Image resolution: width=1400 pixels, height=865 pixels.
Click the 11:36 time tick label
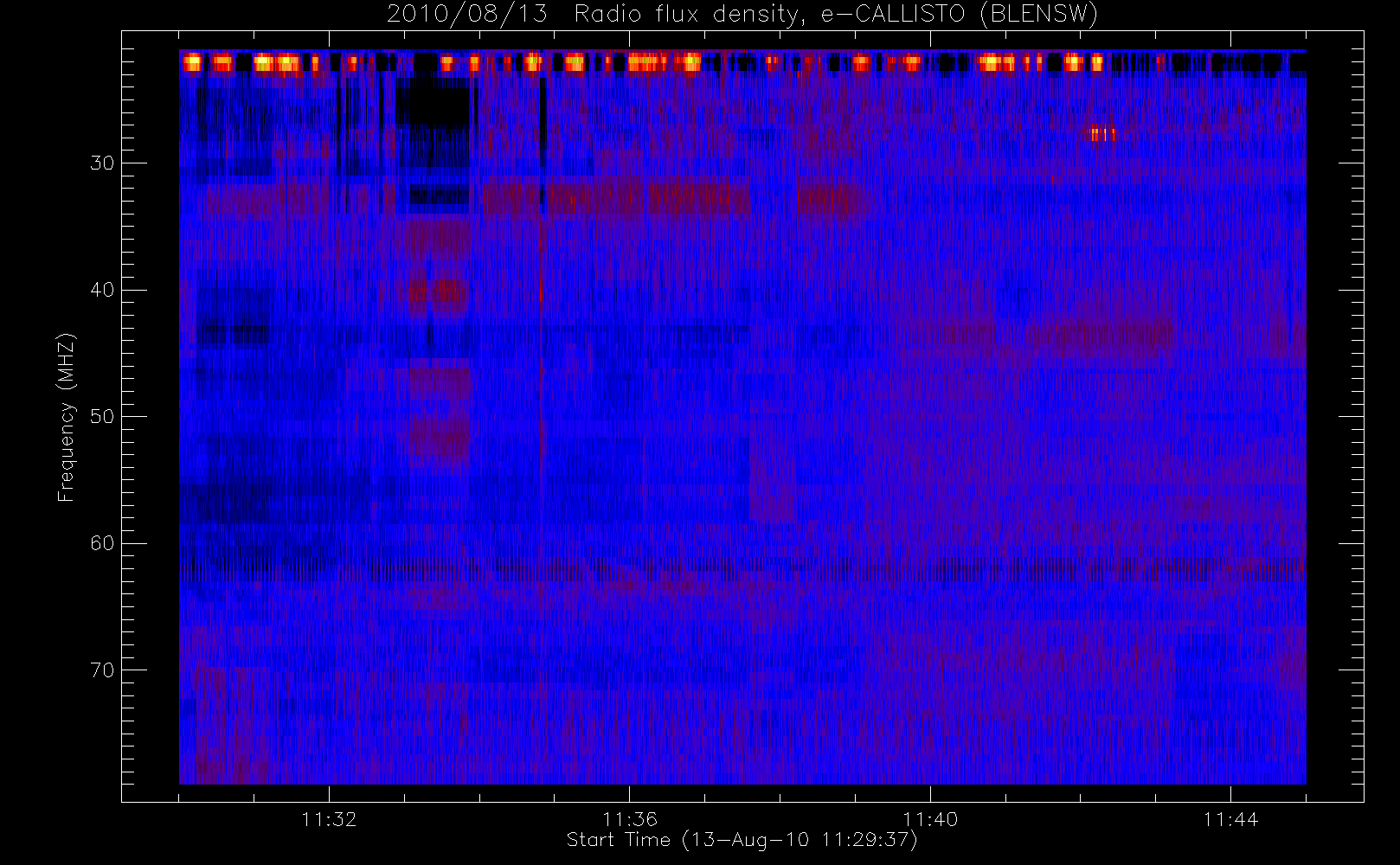pyautogui.click(x=630, y=819)
